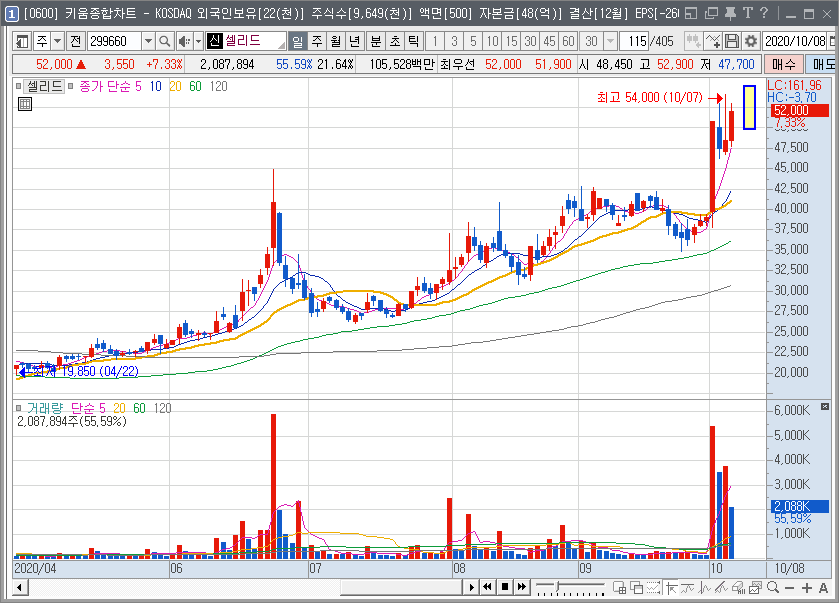This screenshot has height=603, width=839.
Task: Rewind chart replay
Action: 487,587
